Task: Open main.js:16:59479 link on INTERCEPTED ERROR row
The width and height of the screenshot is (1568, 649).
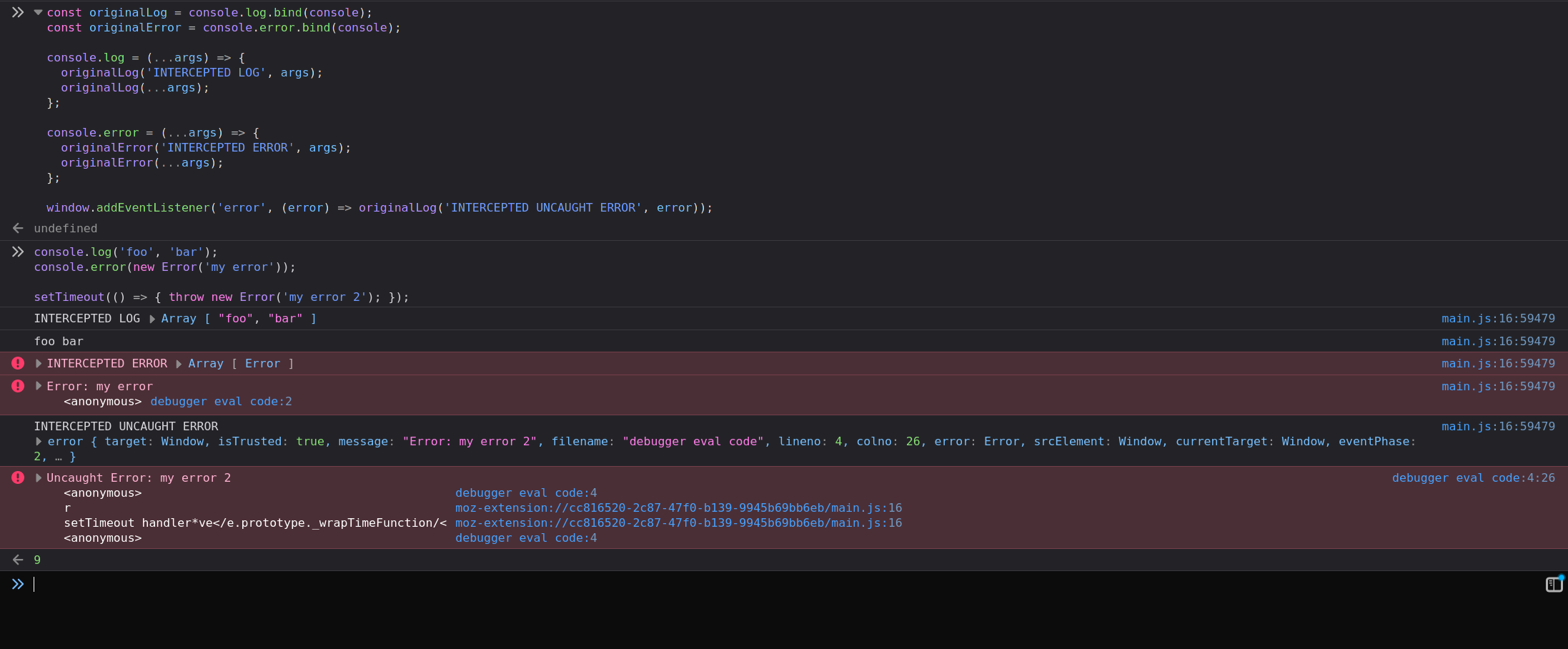Action: pyautogui.click(x=1498, y=364)
